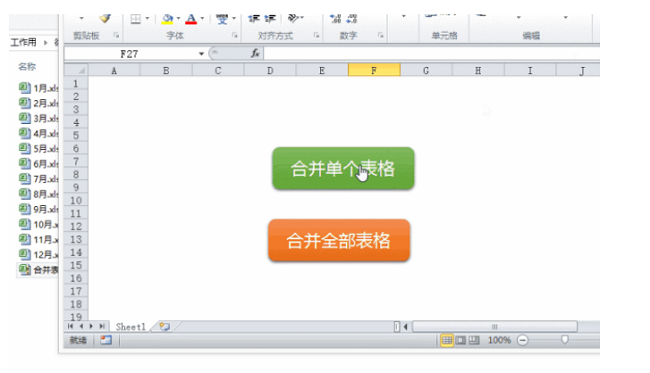
Task: Select row 10 header
Action: click(76, 201)
